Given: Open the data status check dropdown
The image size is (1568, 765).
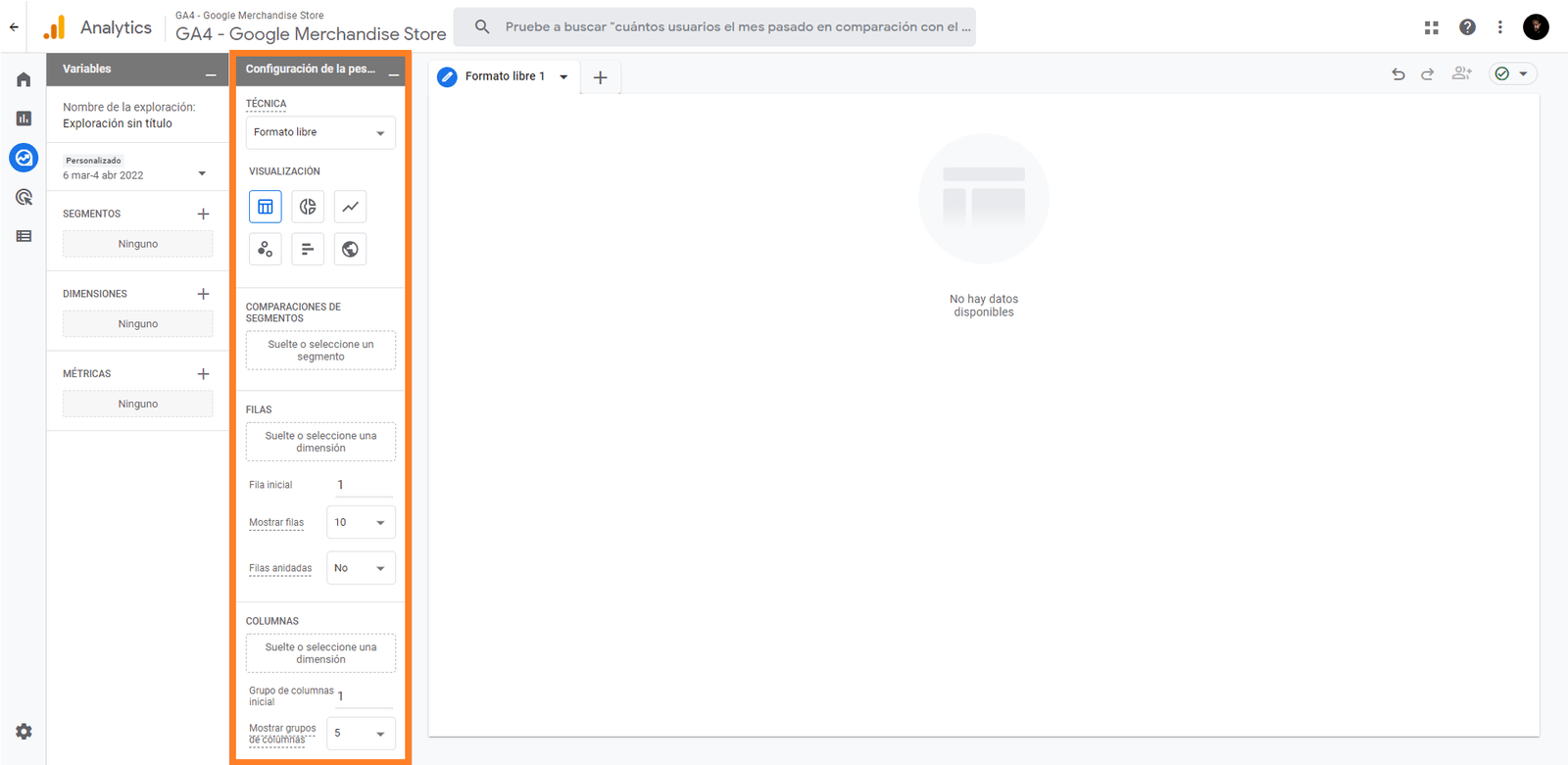Looking at the screenshot, I should pos(1513,73).
